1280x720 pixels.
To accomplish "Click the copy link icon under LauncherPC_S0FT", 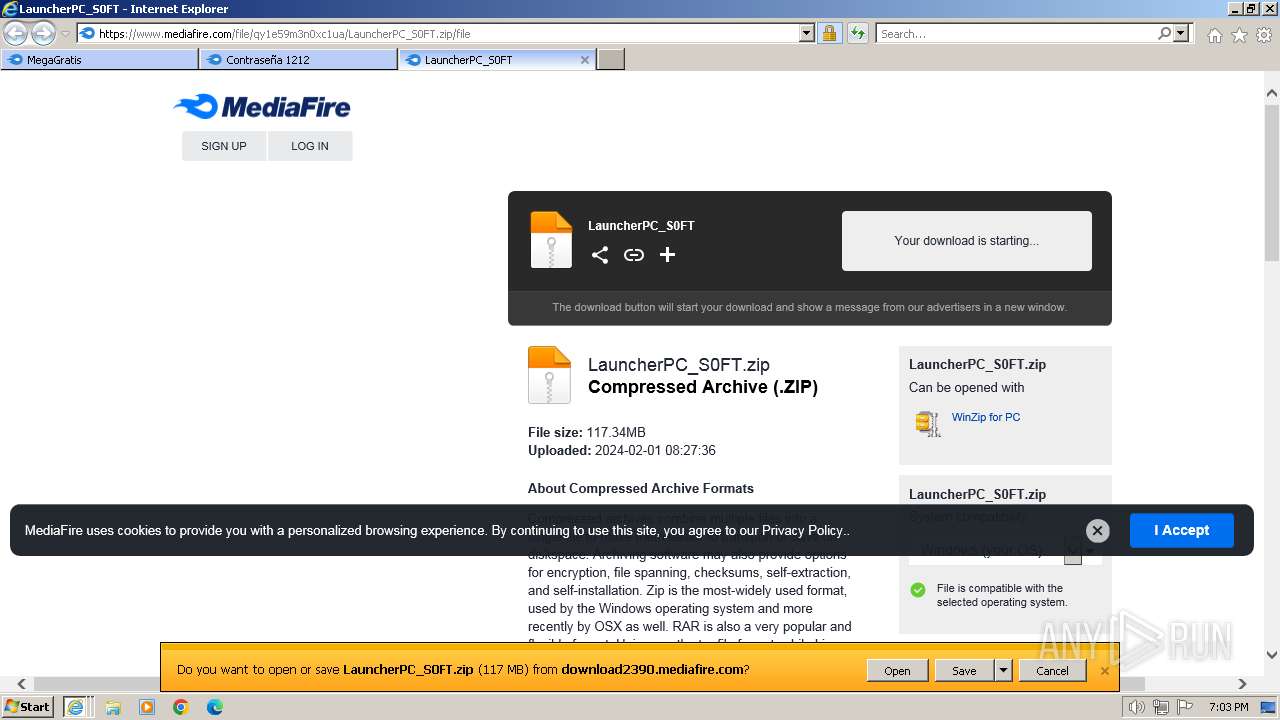I will 634,255.
